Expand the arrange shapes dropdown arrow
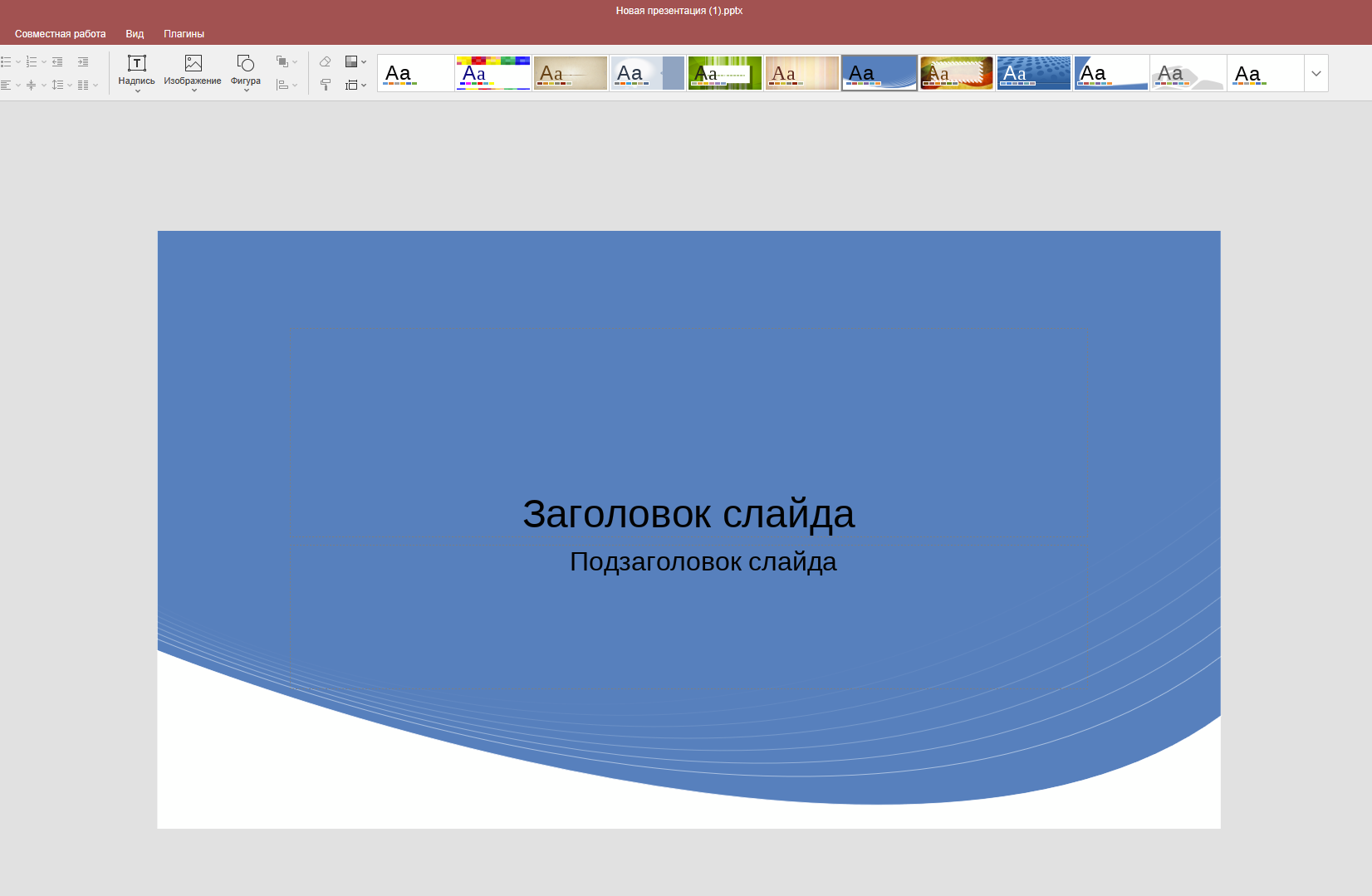The image size is (1372, 896). [295, 62]
